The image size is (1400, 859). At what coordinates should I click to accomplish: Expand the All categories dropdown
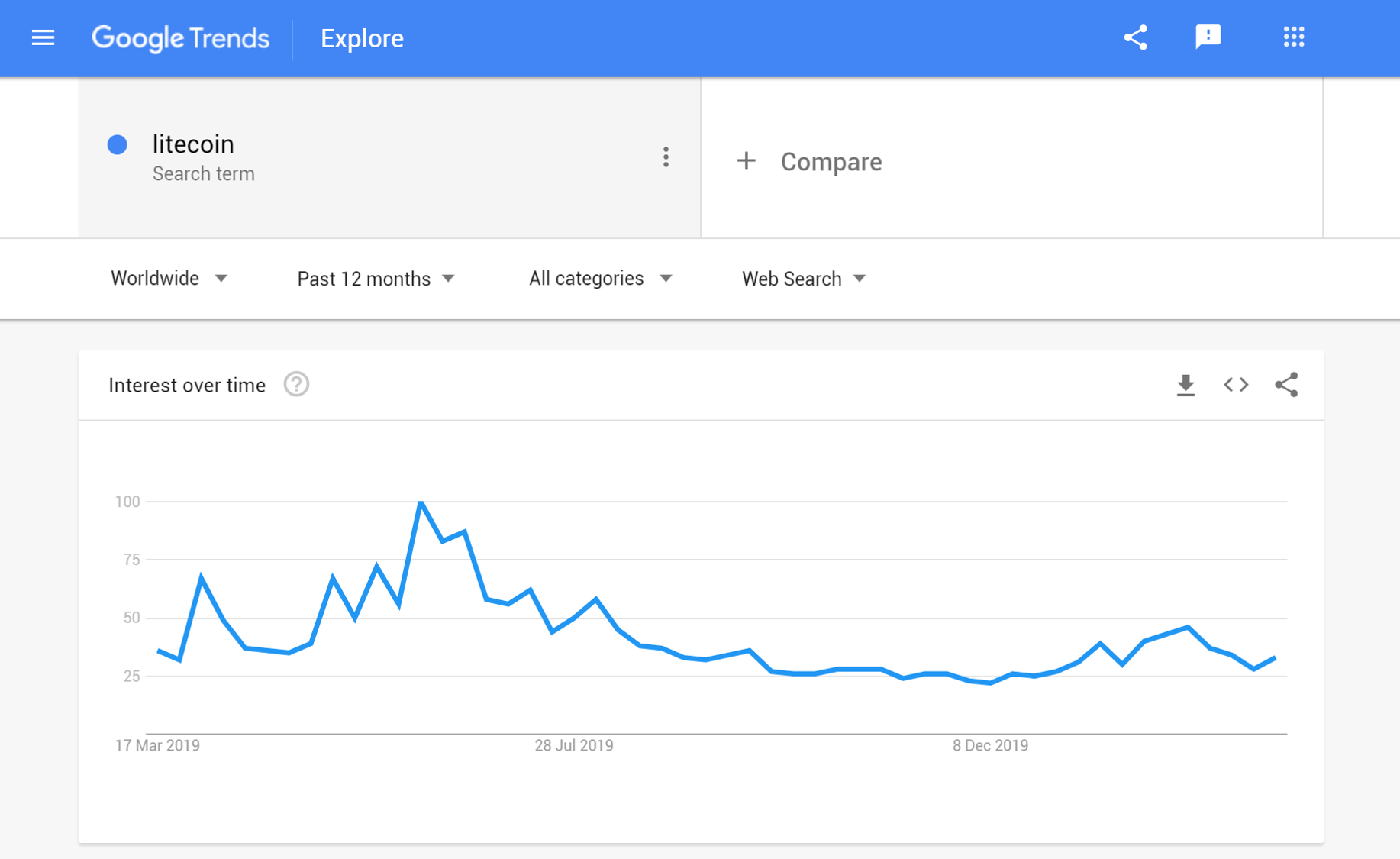[x=600, y=279]
